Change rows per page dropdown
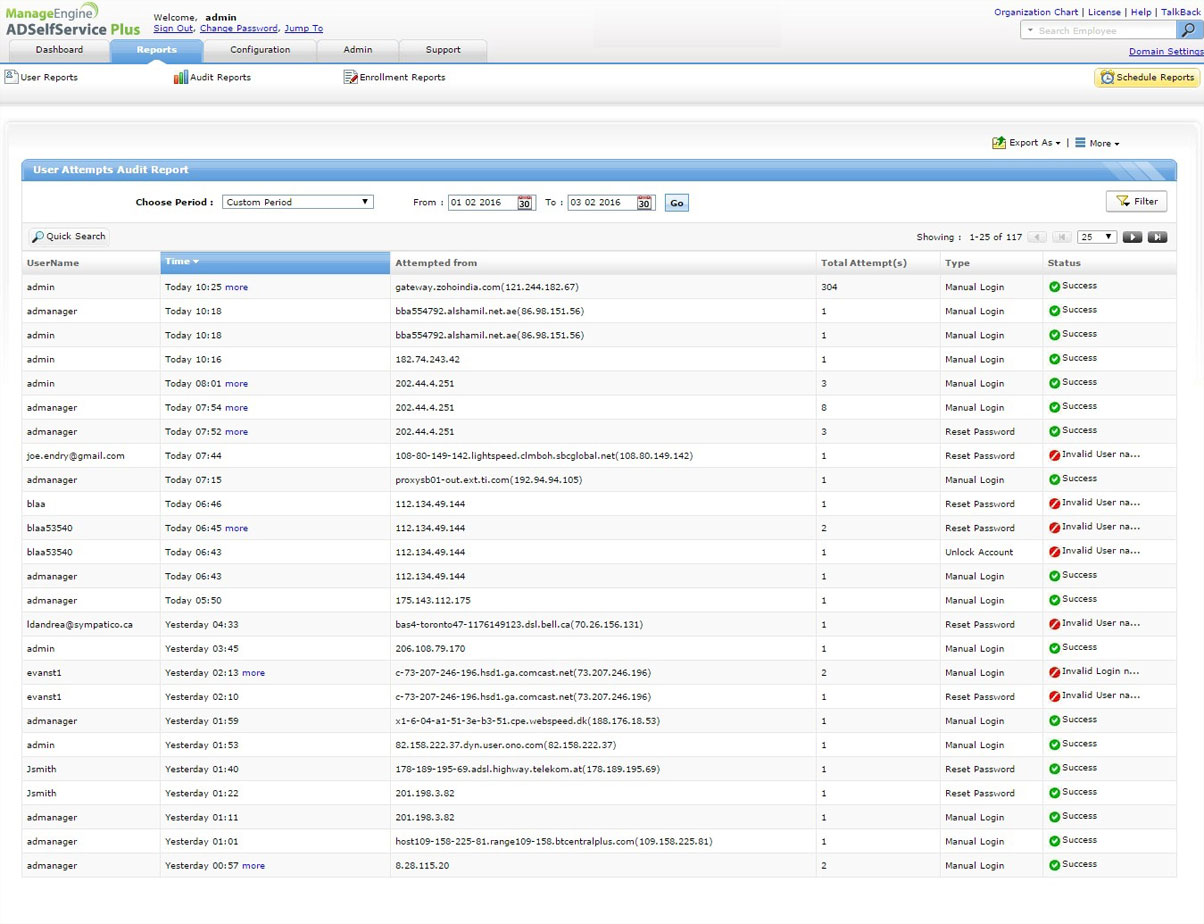The height and width of the screenshot is (924, 1204). (x=1096, y=237)
